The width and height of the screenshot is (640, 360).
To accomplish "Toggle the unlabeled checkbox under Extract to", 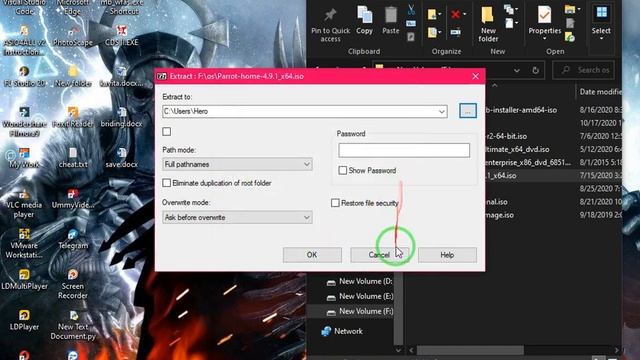I will (x=167, y=131).
